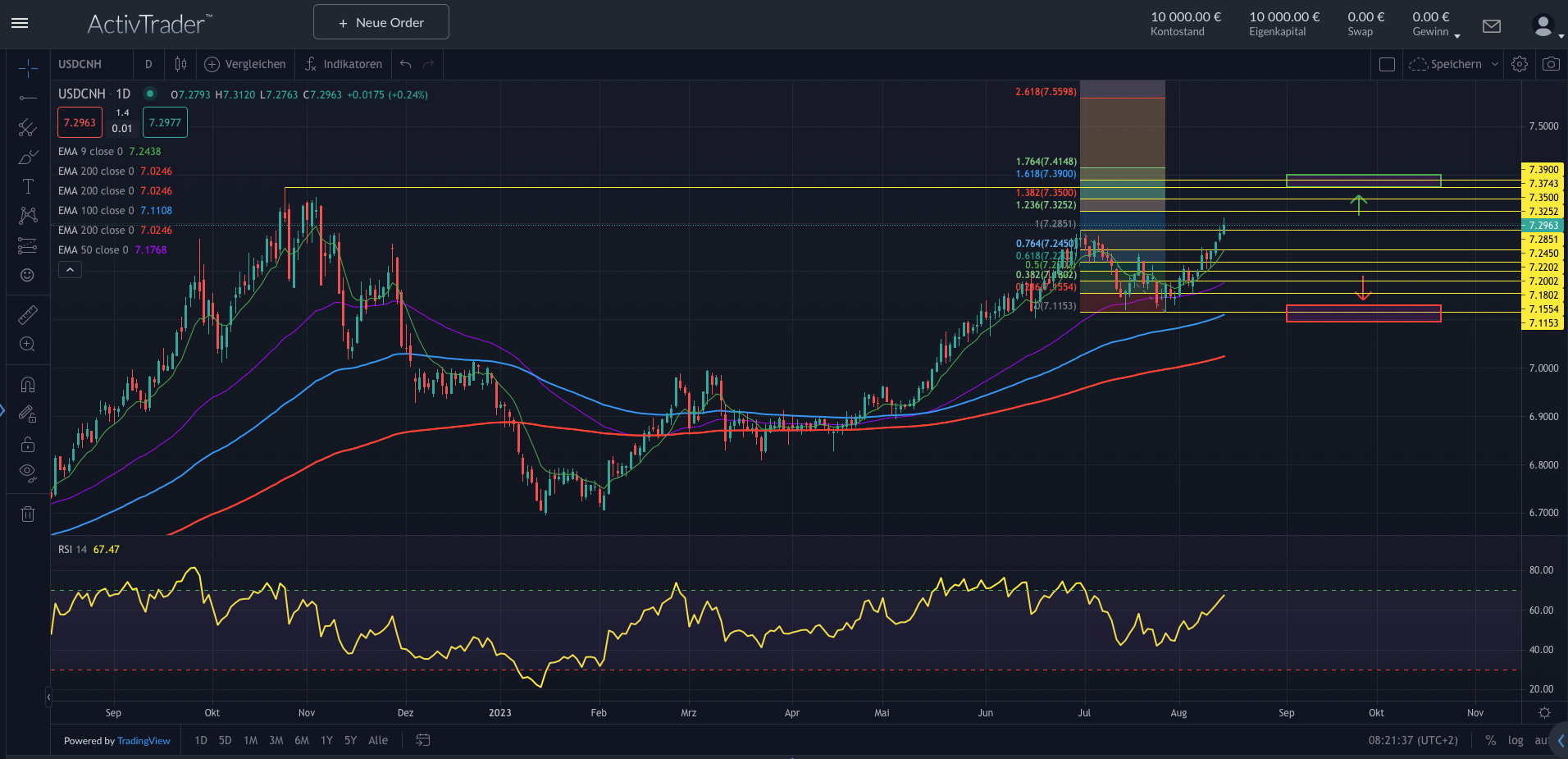This screenshot has width=1568, height=759.
Task: Enable magnet snapping mode
Action: [x=28, y=384]
